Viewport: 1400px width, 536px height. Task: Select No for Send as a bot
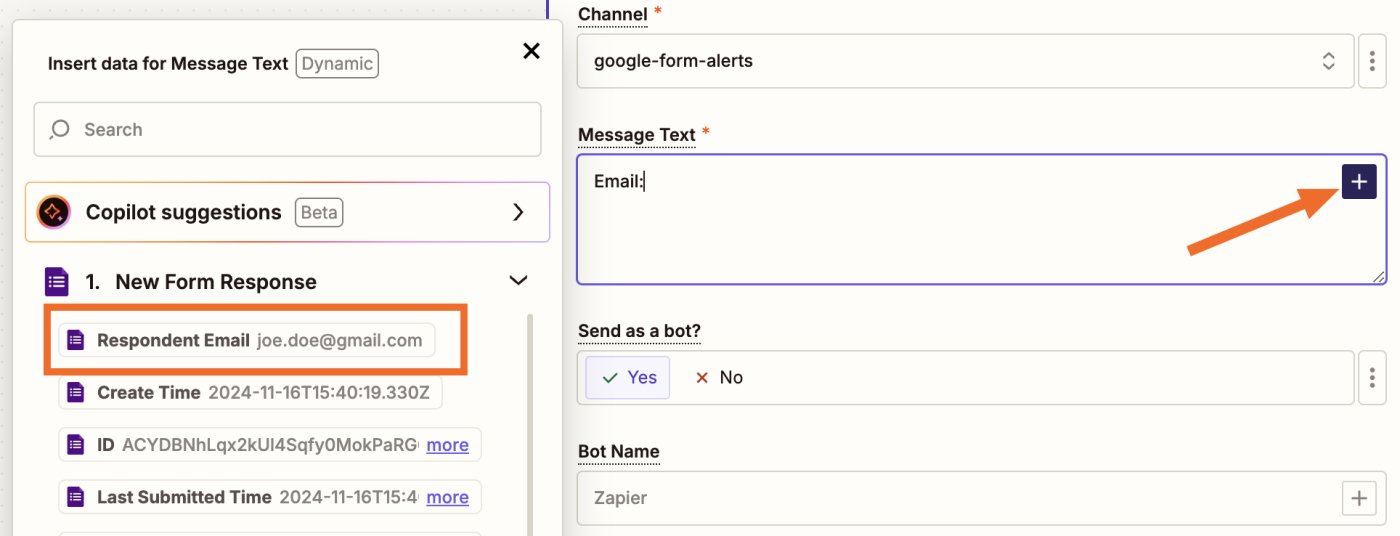click(719, 377)
